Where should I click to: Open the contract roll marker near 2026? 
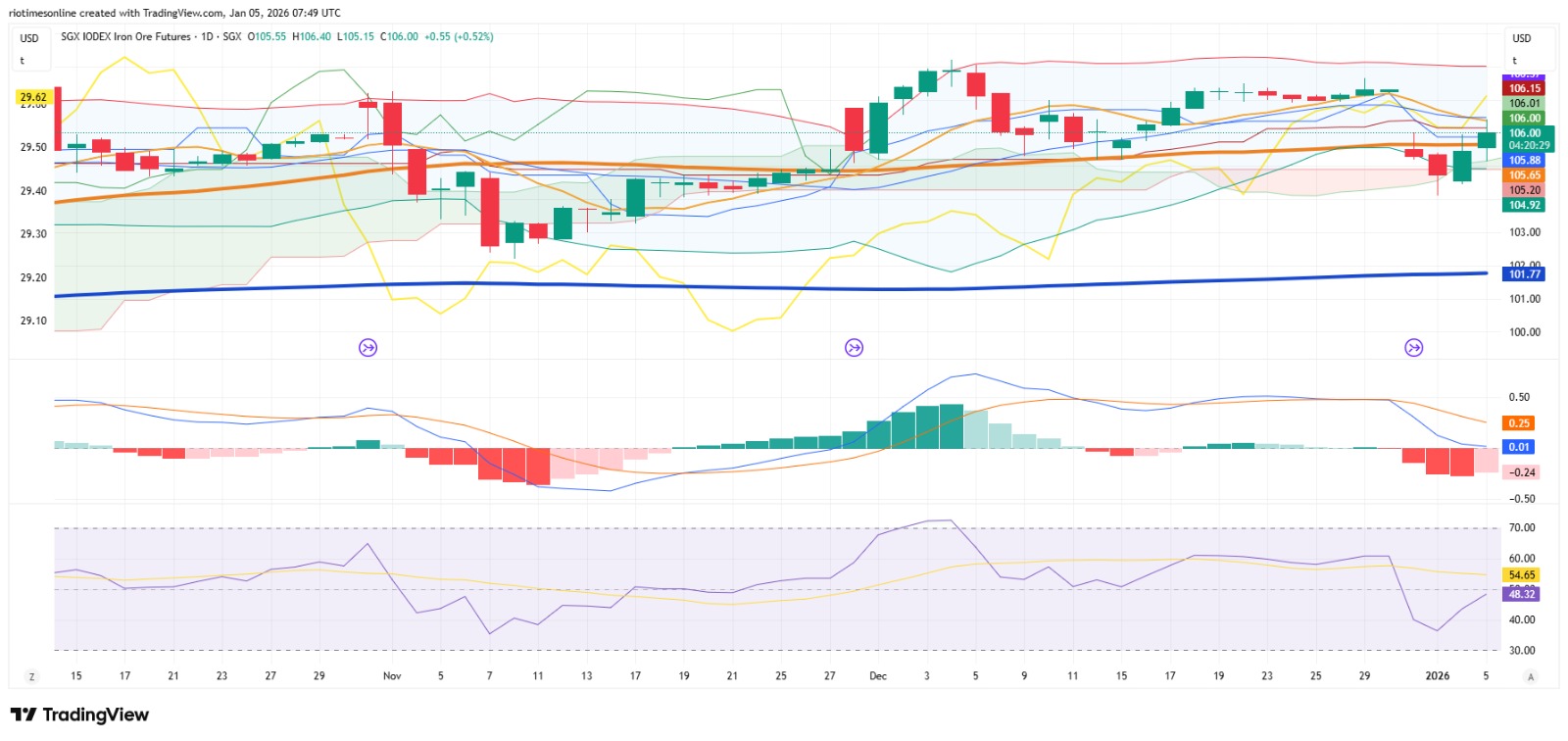click(1414, 347)
